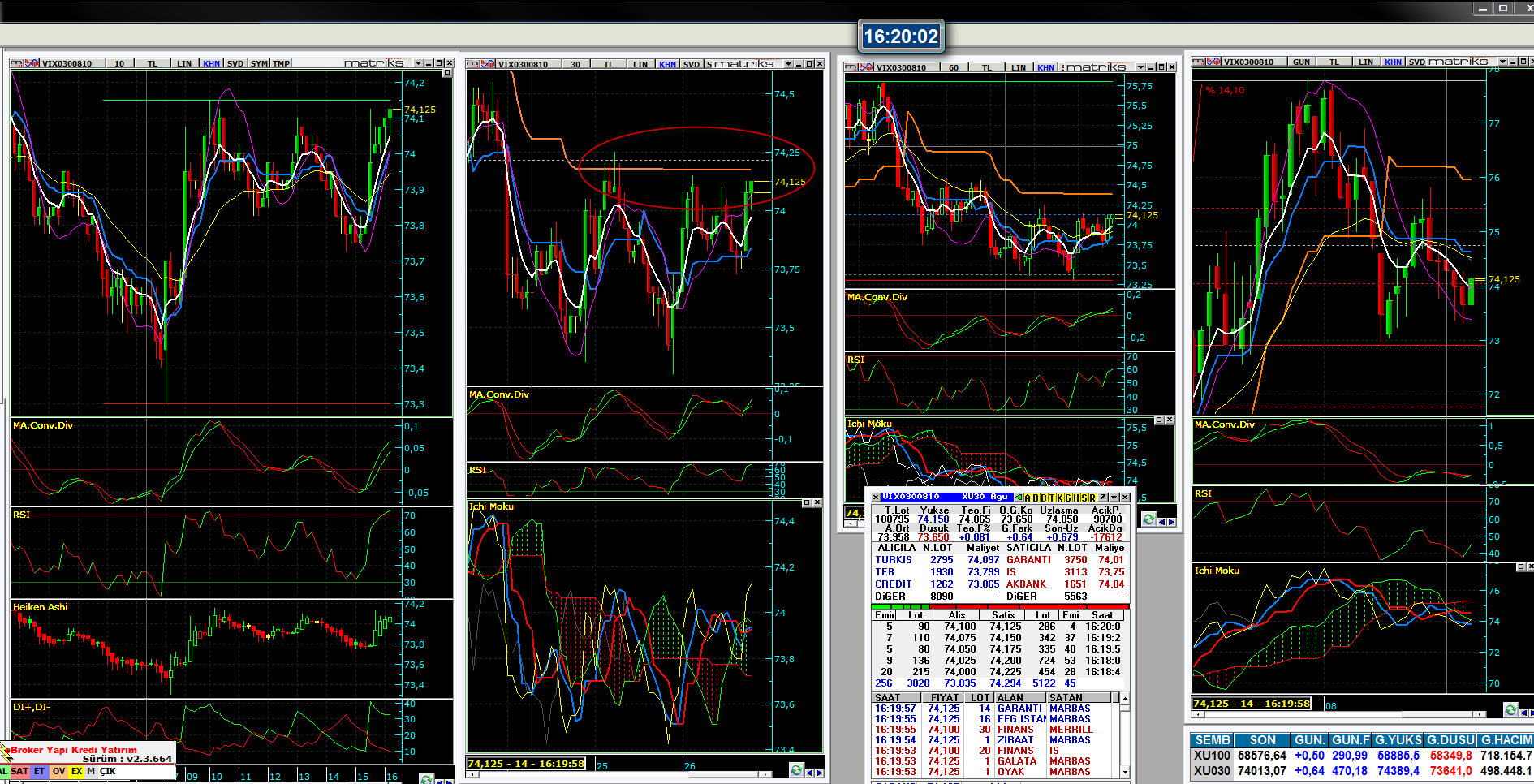Viewport: 1534px width, 784px height.
Task: Toggle SVD option in the daily GUN chart
Action: coord(1416,62)
